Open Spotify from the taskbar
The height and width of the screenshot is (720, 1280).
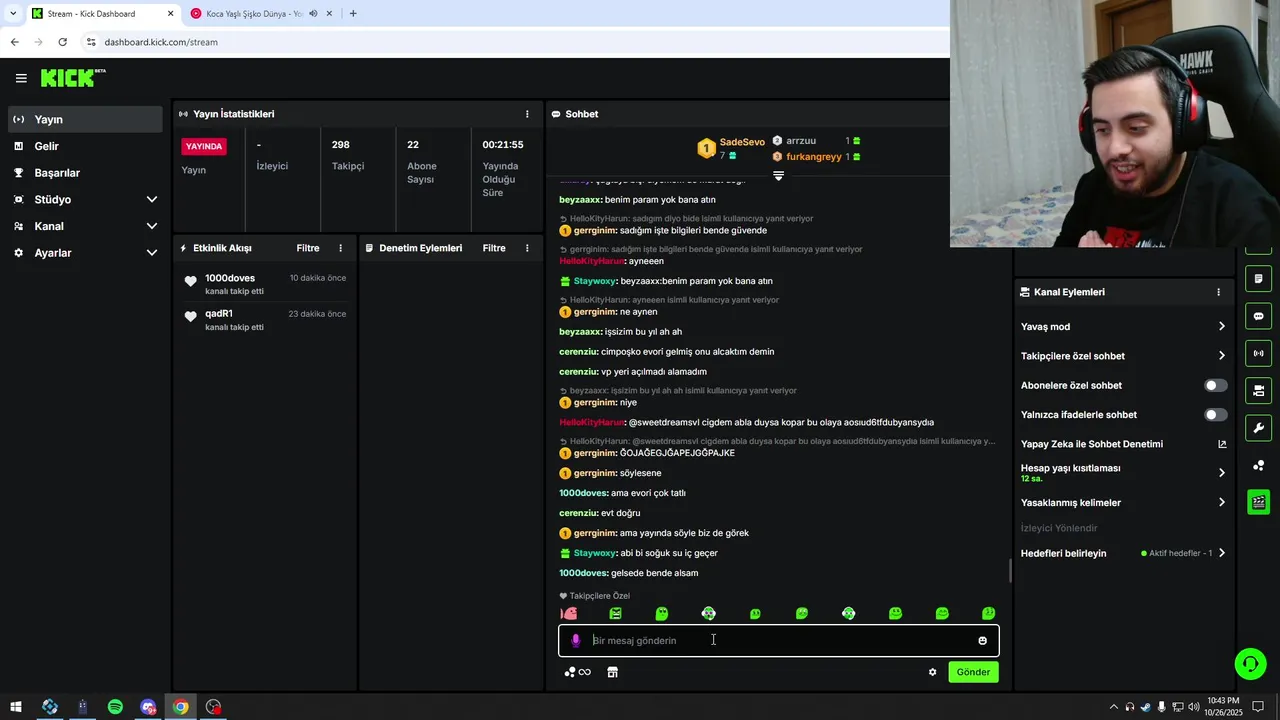point(115,707)
